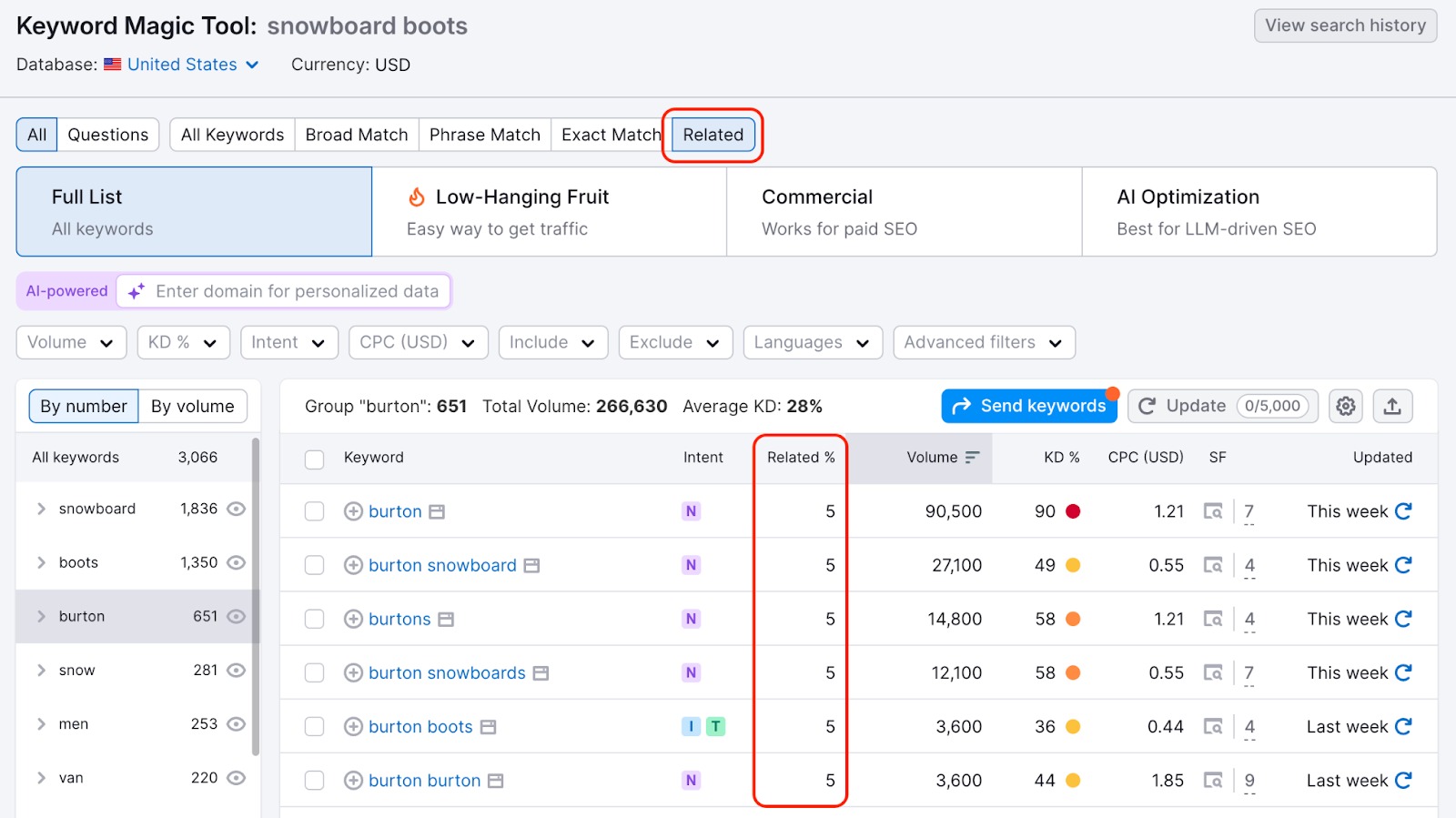Add burton snowboard keyword with plus icon
The height and width of the screenshot is (818, 1456).
[x=353, y=566]
